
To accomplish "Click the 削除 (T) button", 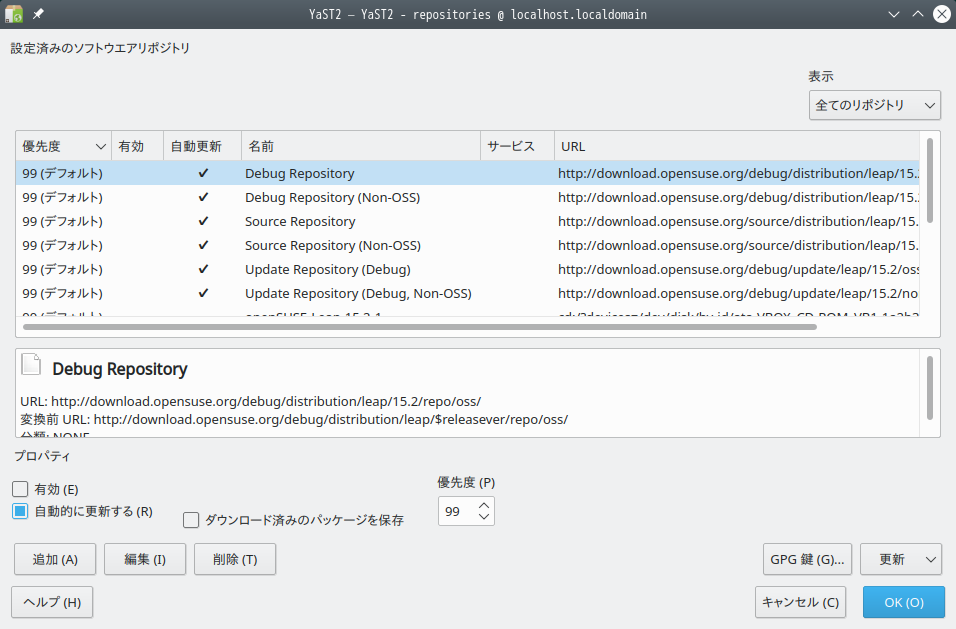I will [x=235, y=559].
